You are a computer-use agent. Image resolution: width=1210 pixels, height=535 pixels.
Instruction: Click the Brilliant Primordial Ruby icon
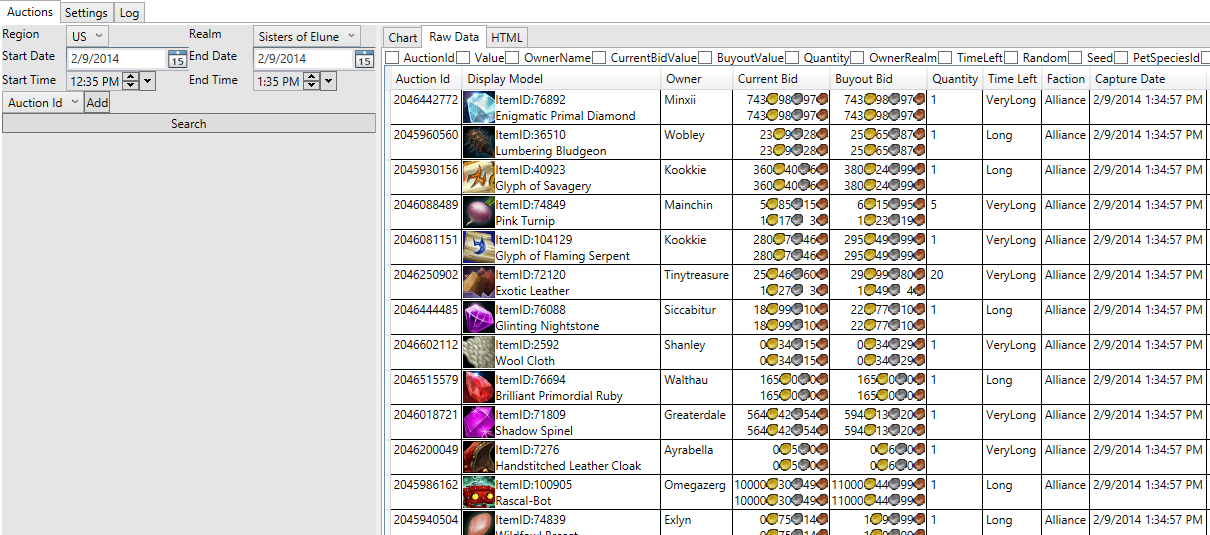(478, 388)
